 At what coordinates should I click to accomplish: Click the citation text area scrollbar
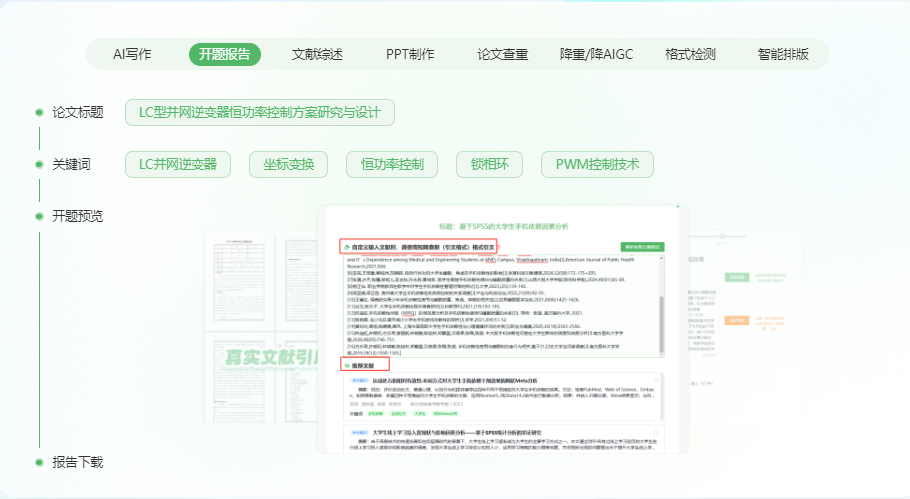[x=661, y=305]
